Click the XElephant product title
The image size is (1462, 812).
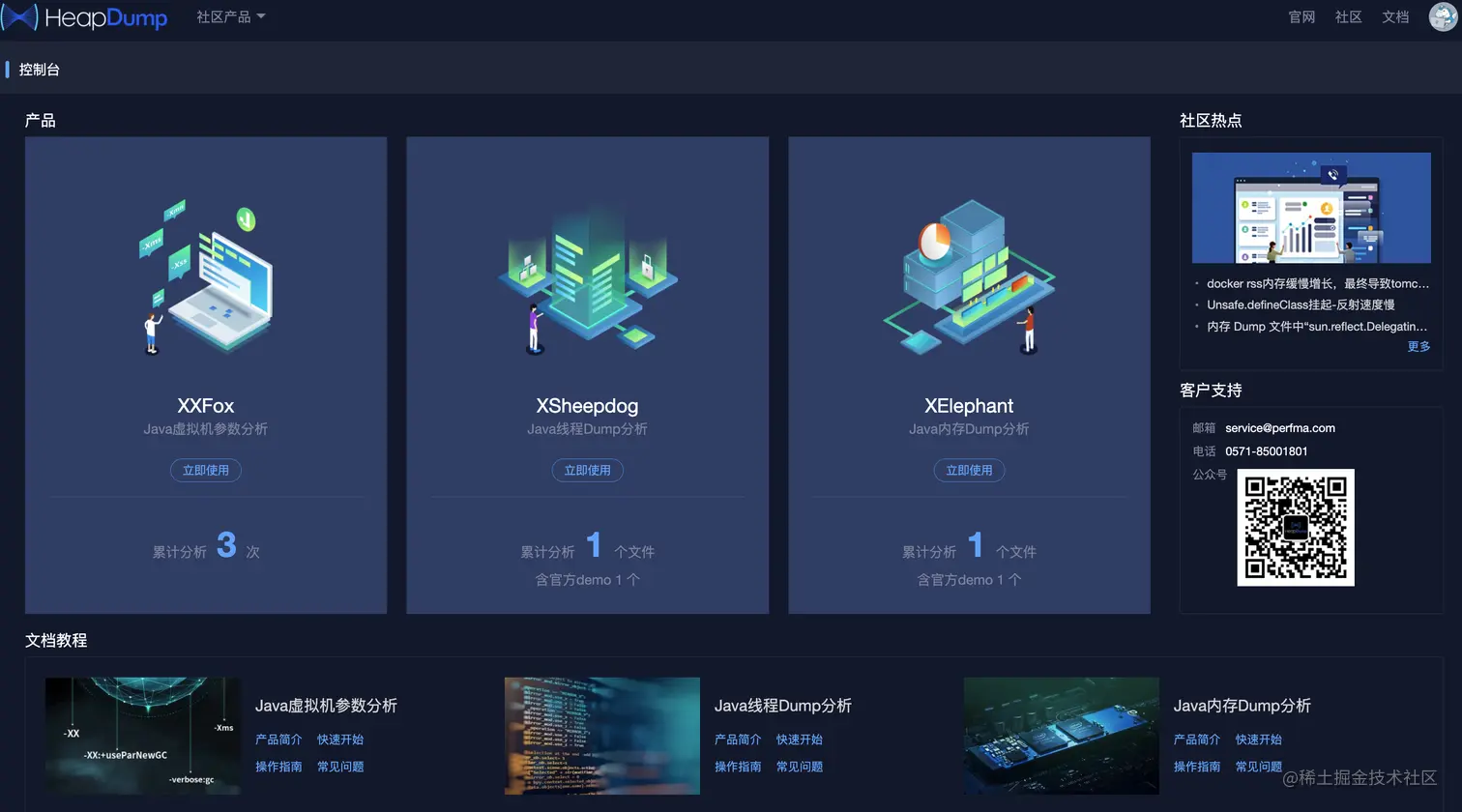tap(969, 406)
